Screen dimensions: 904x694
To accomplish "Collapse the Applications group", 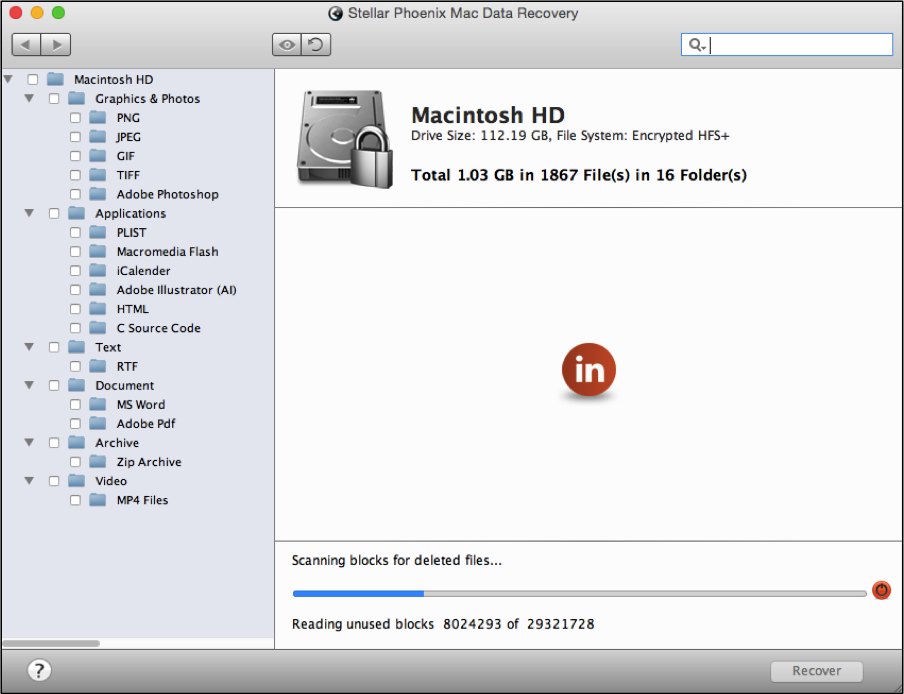I will pyautogui.click(x=29, y=213).
